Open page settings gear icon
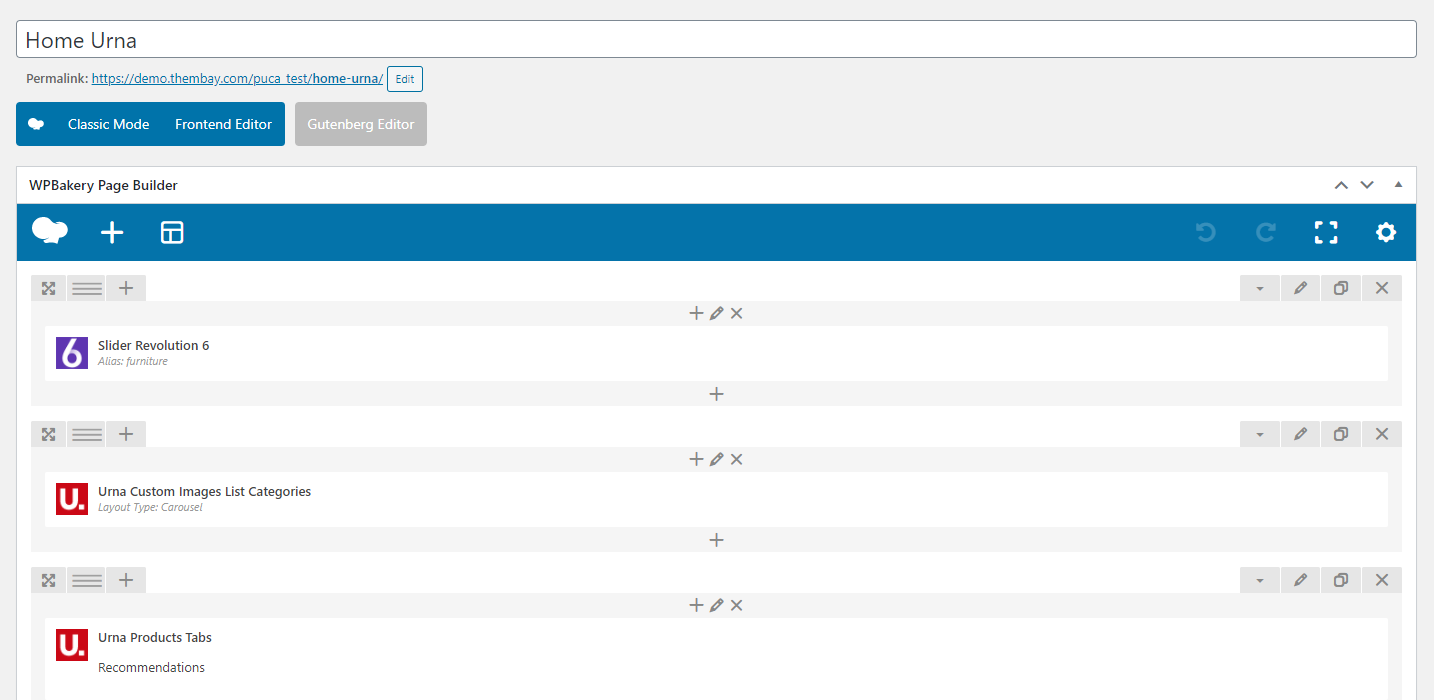Image resolution: width=1434 pixels, height=700 pixels. 1386,233
